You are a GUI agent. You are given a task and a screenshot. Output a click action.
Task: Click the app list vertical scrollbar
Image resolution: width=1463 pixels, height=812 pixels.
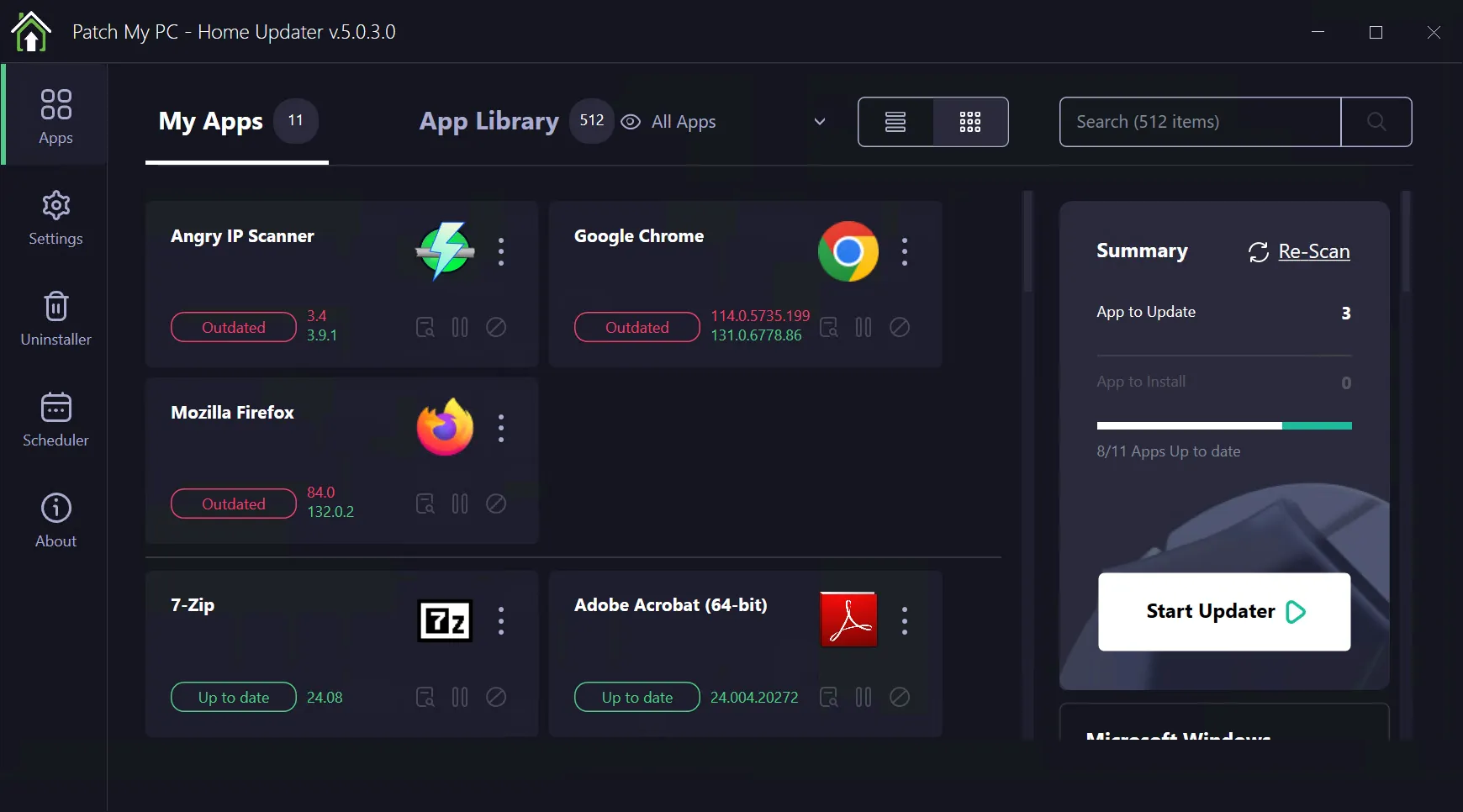pos(1027,242)
